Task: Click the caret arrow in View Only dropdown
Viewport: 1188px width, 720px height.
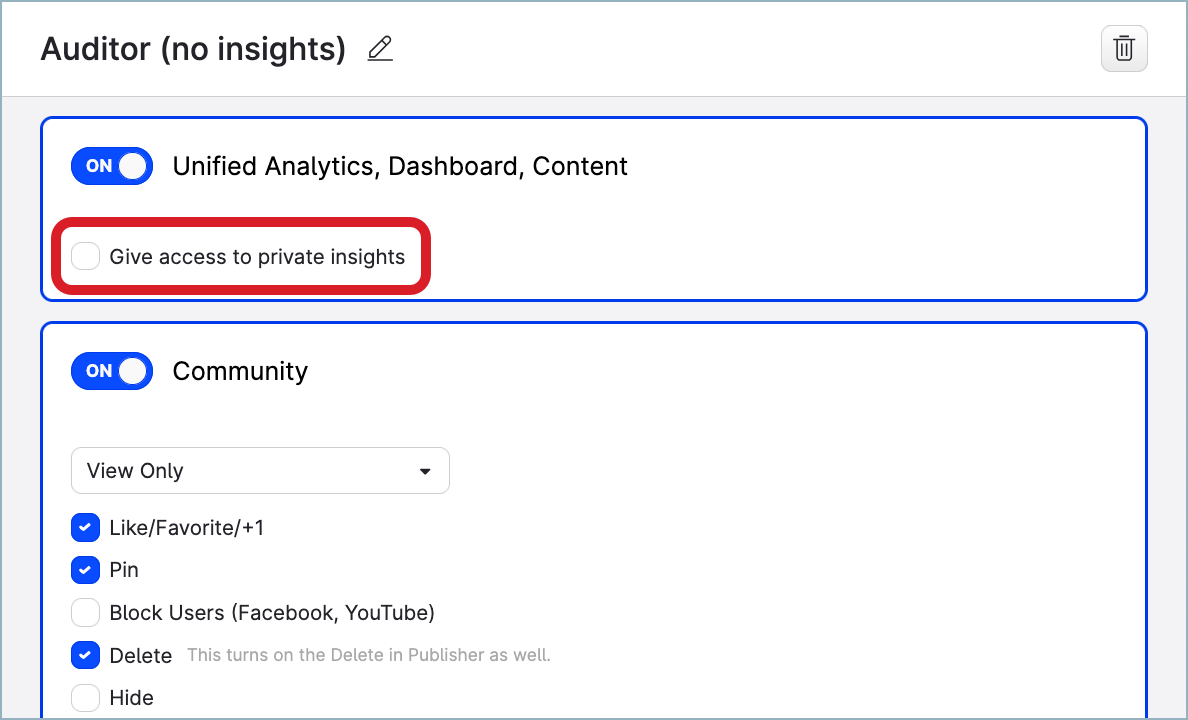Action: tap(425, 471)
